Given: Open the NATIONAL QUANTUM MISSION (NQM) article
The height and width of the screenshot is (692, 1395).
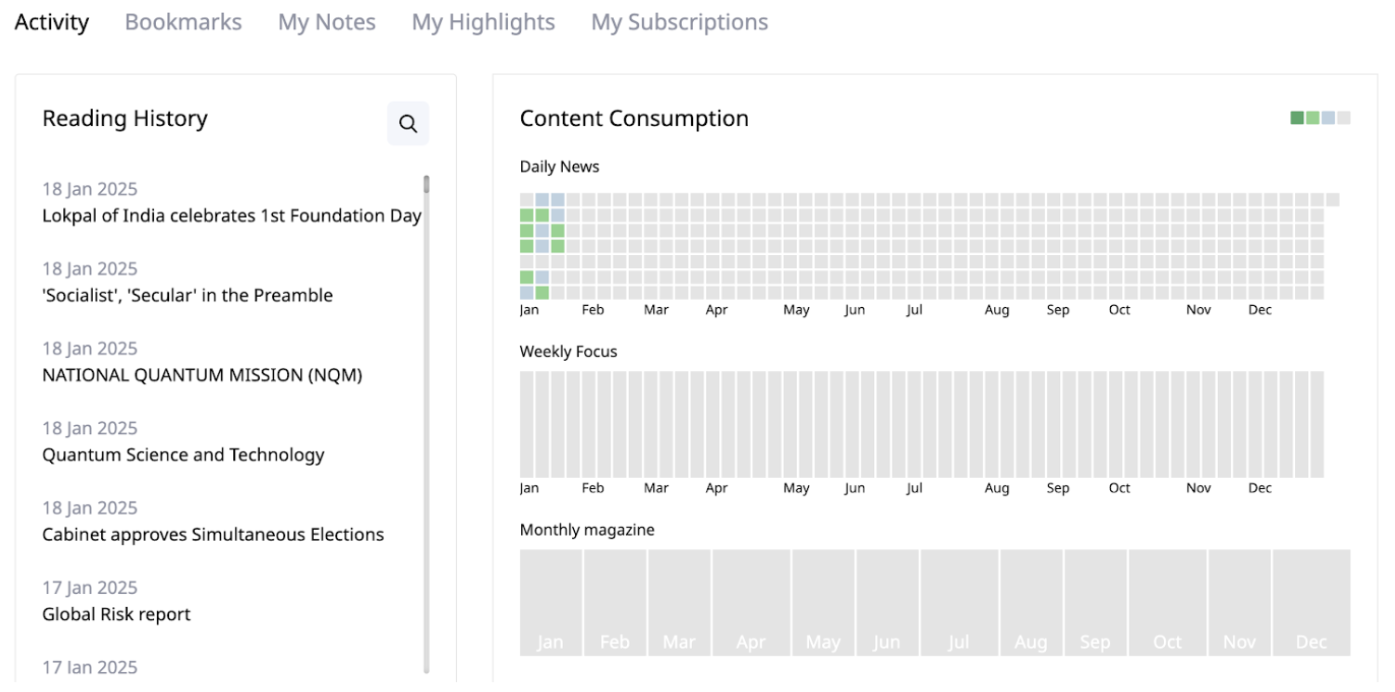Looking at the screenshot, I should click(202, 376).
